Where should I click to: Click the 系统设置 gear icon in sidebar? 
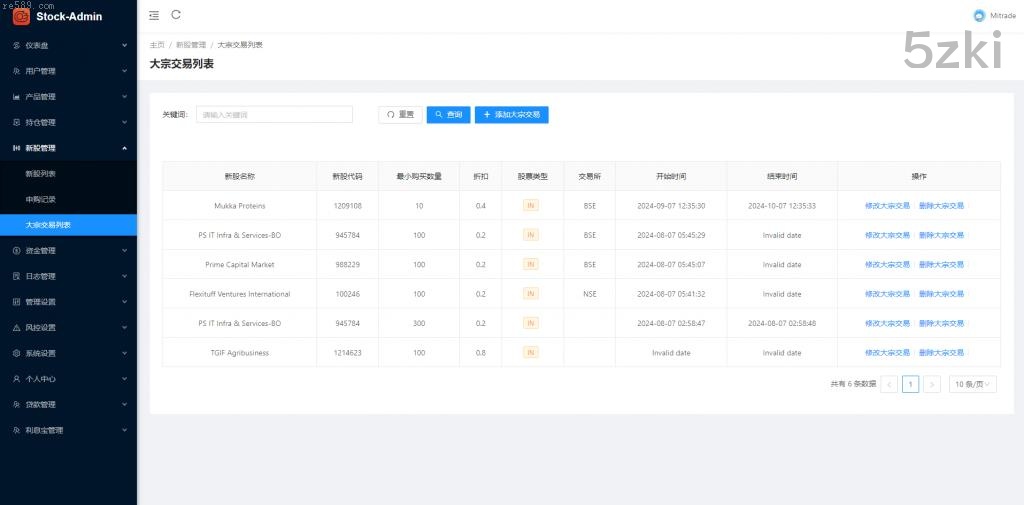(x=16, y=353)
